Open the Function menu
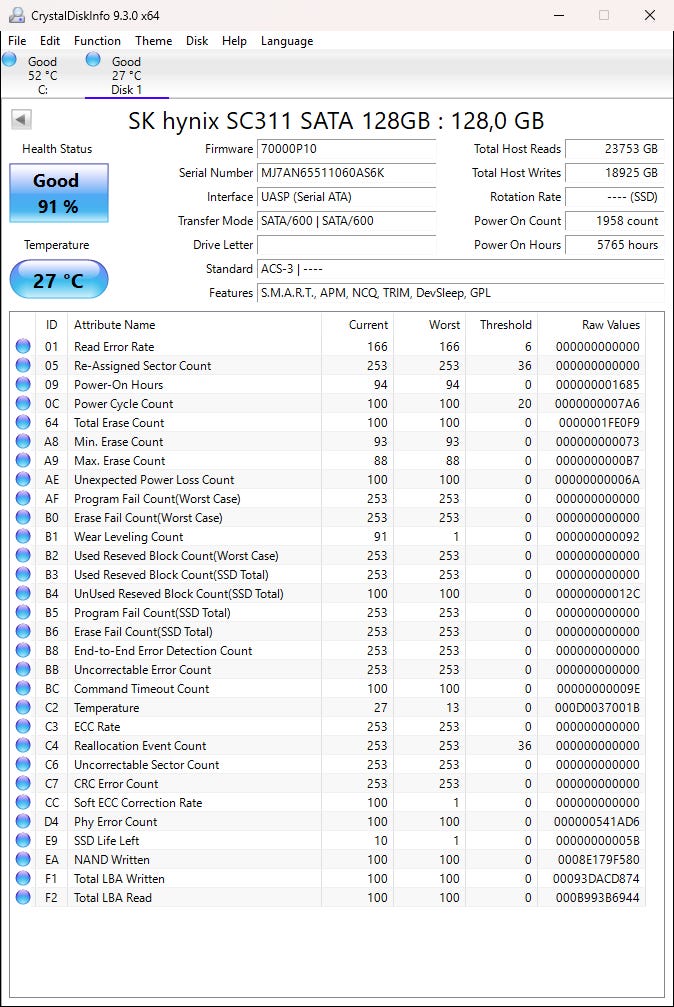674x1007 pixels. click(x=97, y=40)
